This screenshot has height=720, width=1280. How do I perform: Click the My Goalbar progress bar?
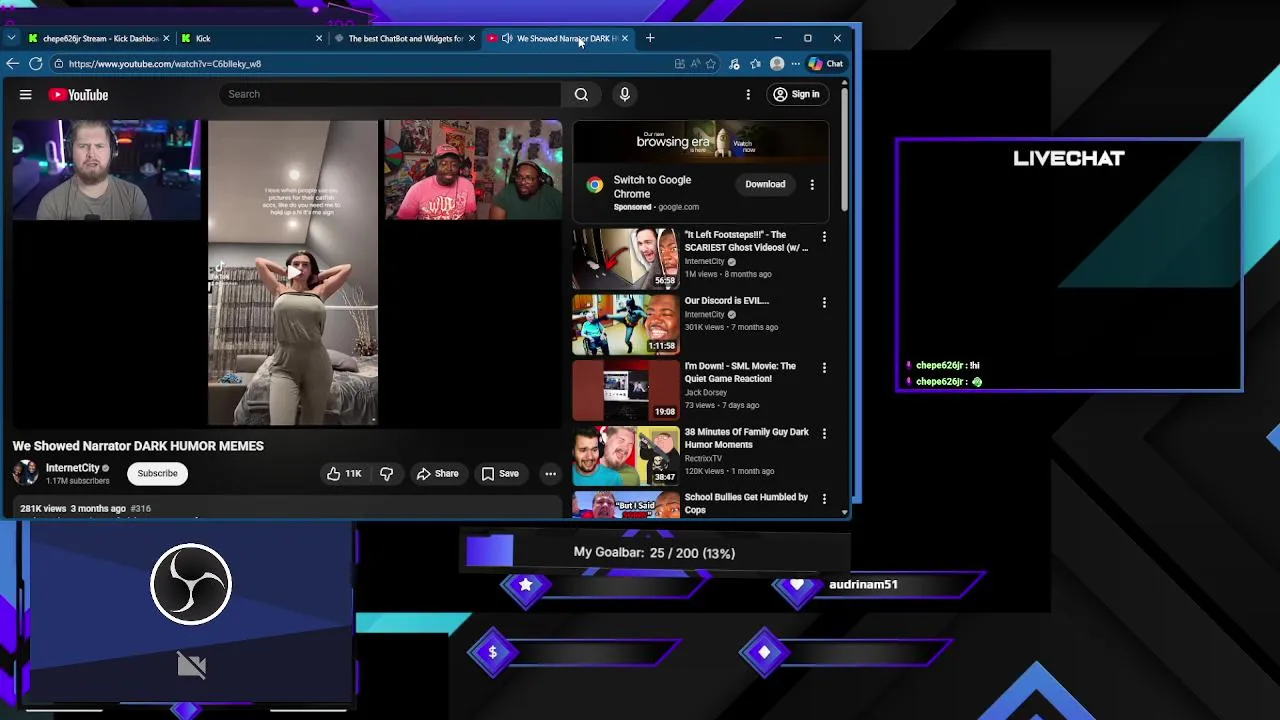(655, 552)
